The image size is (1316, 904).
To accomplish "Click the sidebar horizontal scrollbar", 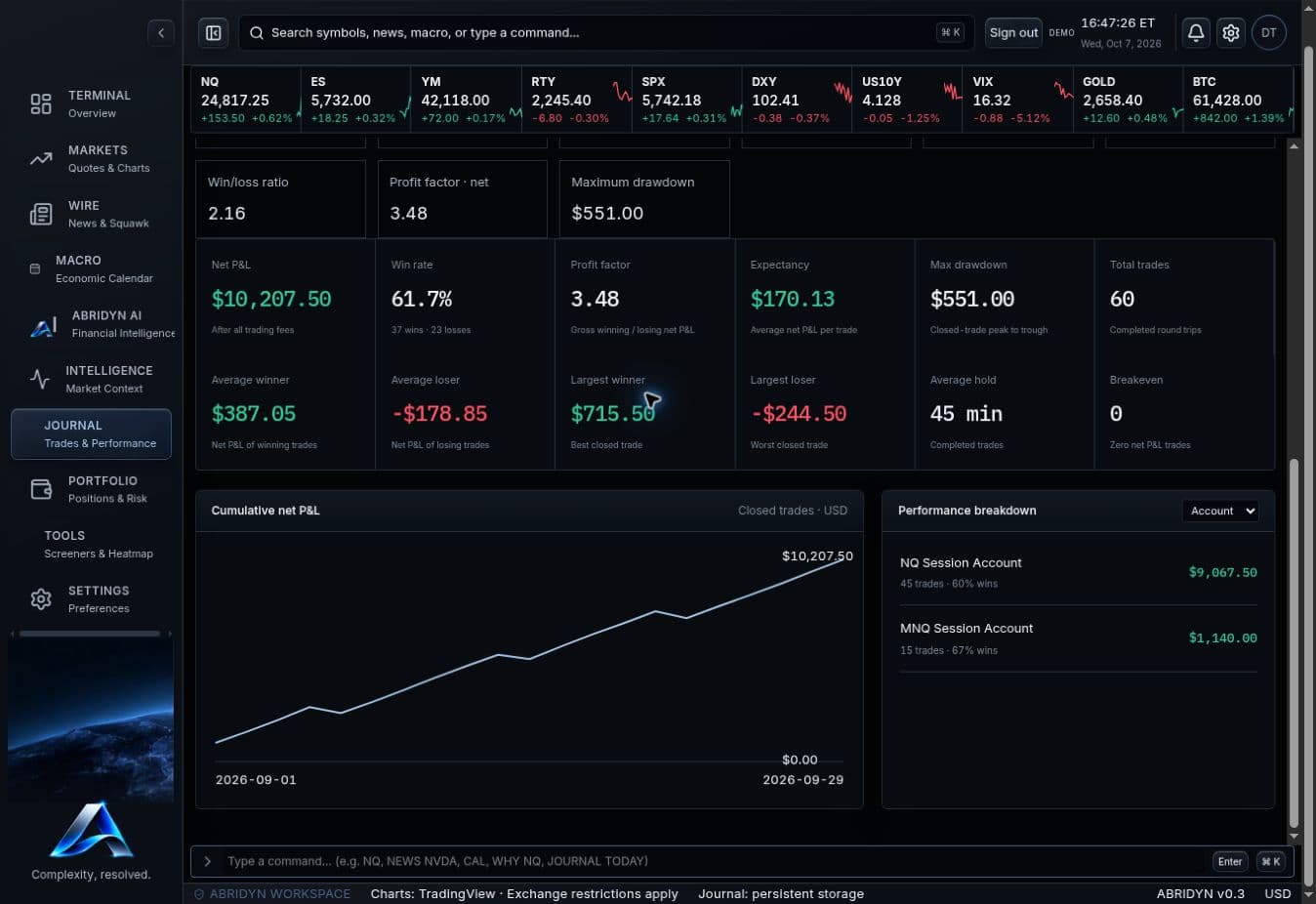I will [x=90, y=634].
